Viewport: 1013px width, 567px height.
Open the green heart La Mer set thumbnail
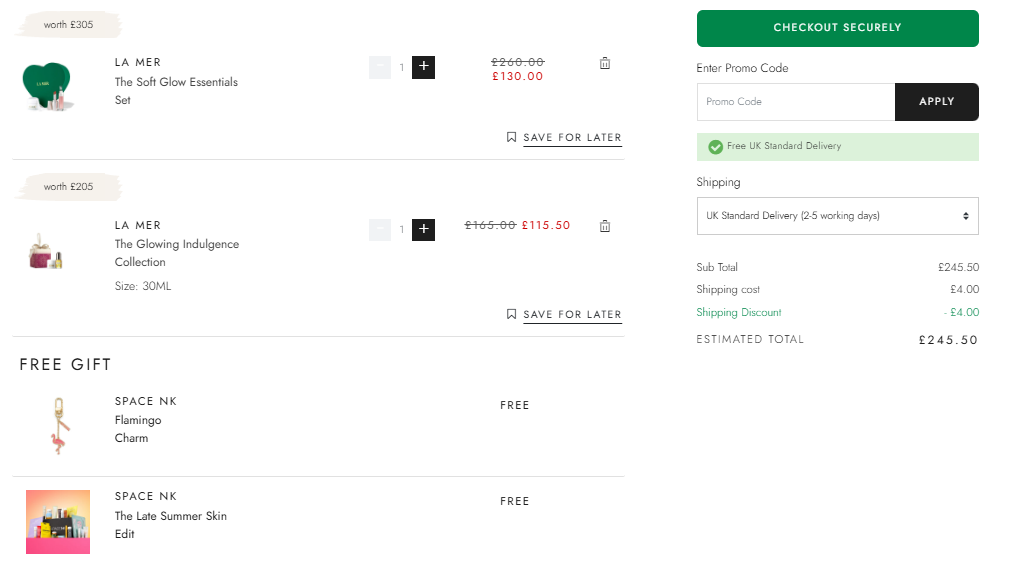(48, 86)
